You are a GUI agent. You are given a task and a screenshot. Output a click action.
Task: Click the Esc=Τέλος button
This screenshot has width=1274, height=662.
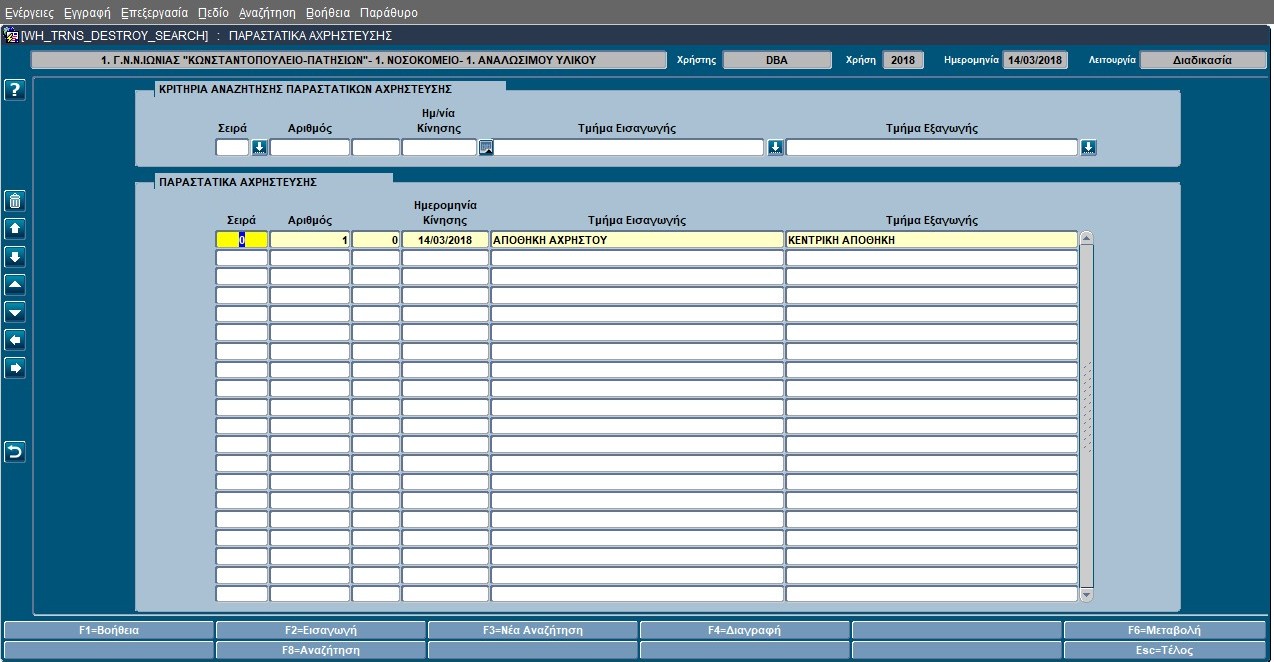pyautogui.click(x=1164, y=650)
